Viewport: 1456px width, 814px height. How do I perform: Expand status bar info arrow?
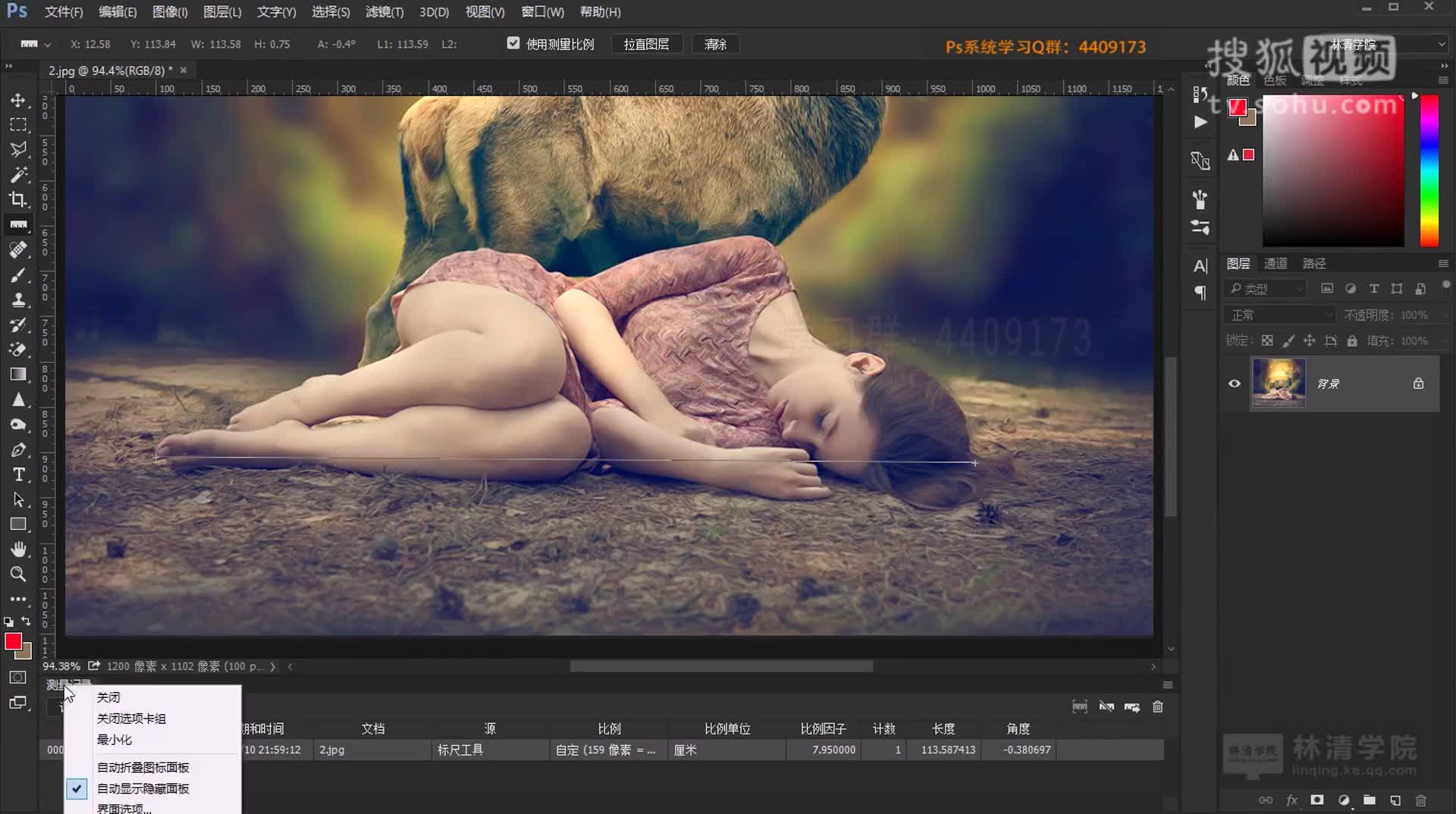[272, 667]
